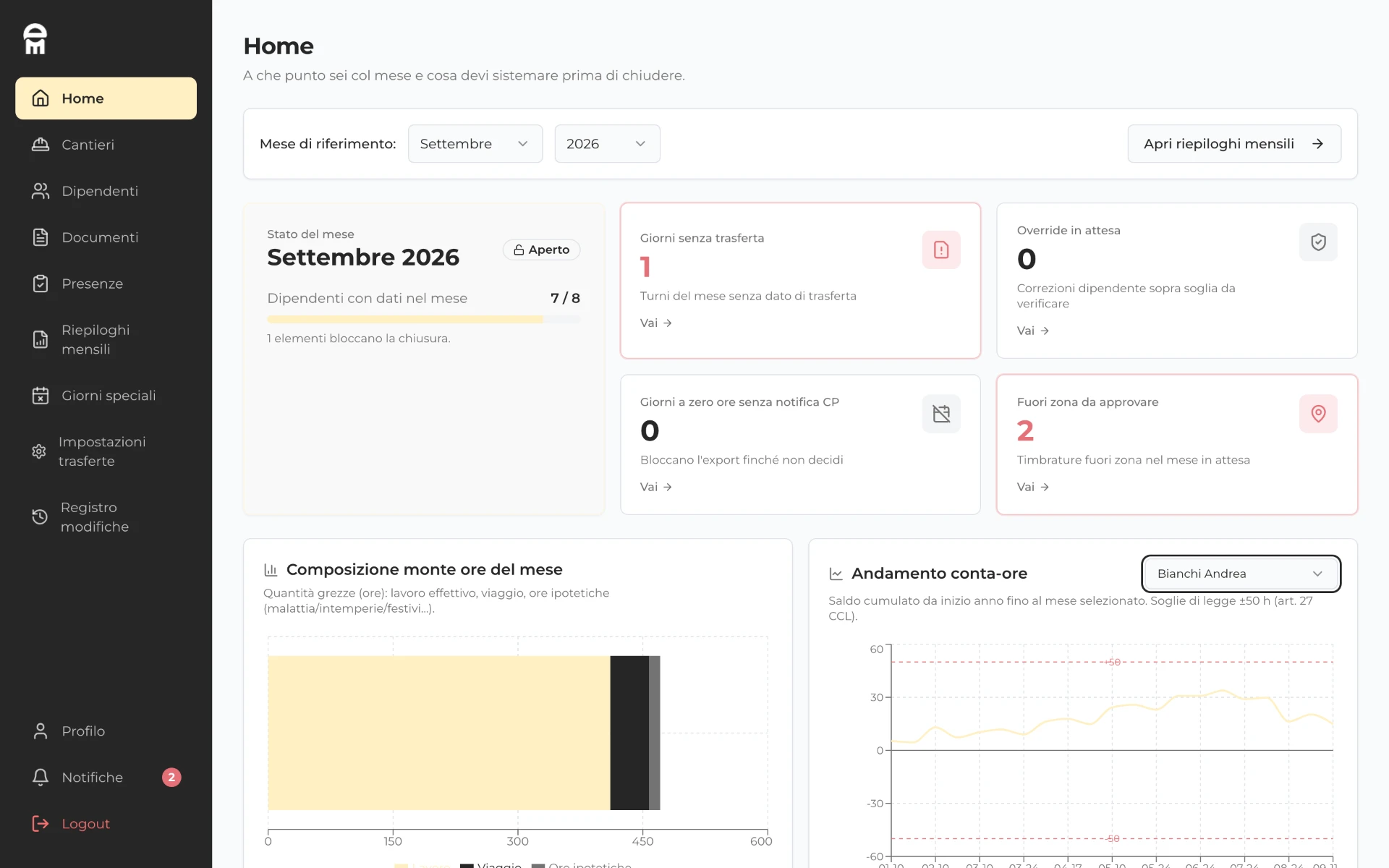
Task: Click the Impostazioni trasferte gear icon
Action: pyautogui.click(x=39, y=451)
